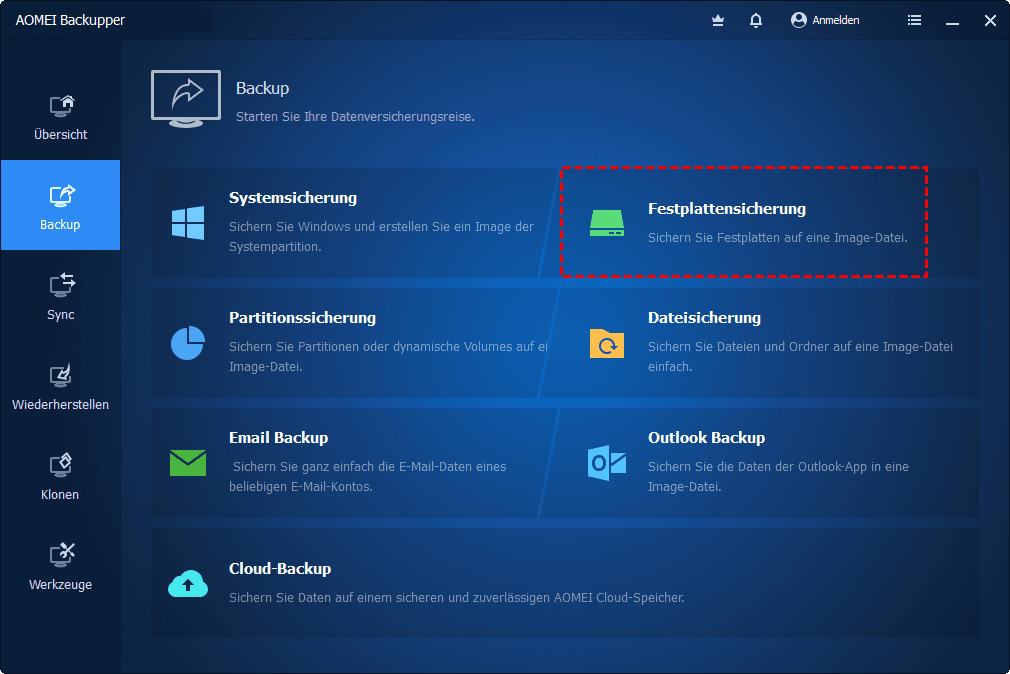The width and height of the screenshot is (1010, 674).
Task: Click the 'Backup' page heading text
Action: point(262,88)
